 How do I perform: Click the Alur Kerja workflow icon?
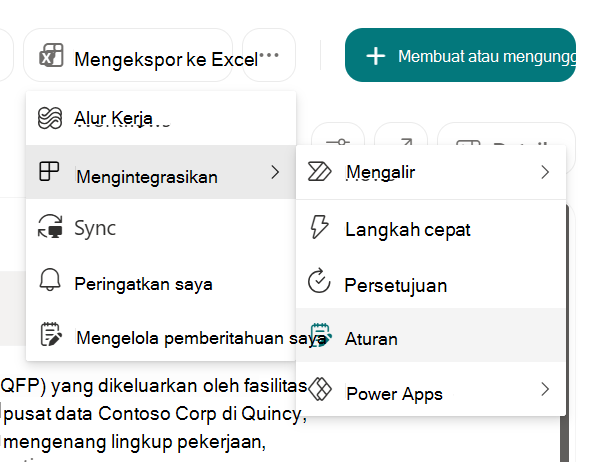click(50, 118)
